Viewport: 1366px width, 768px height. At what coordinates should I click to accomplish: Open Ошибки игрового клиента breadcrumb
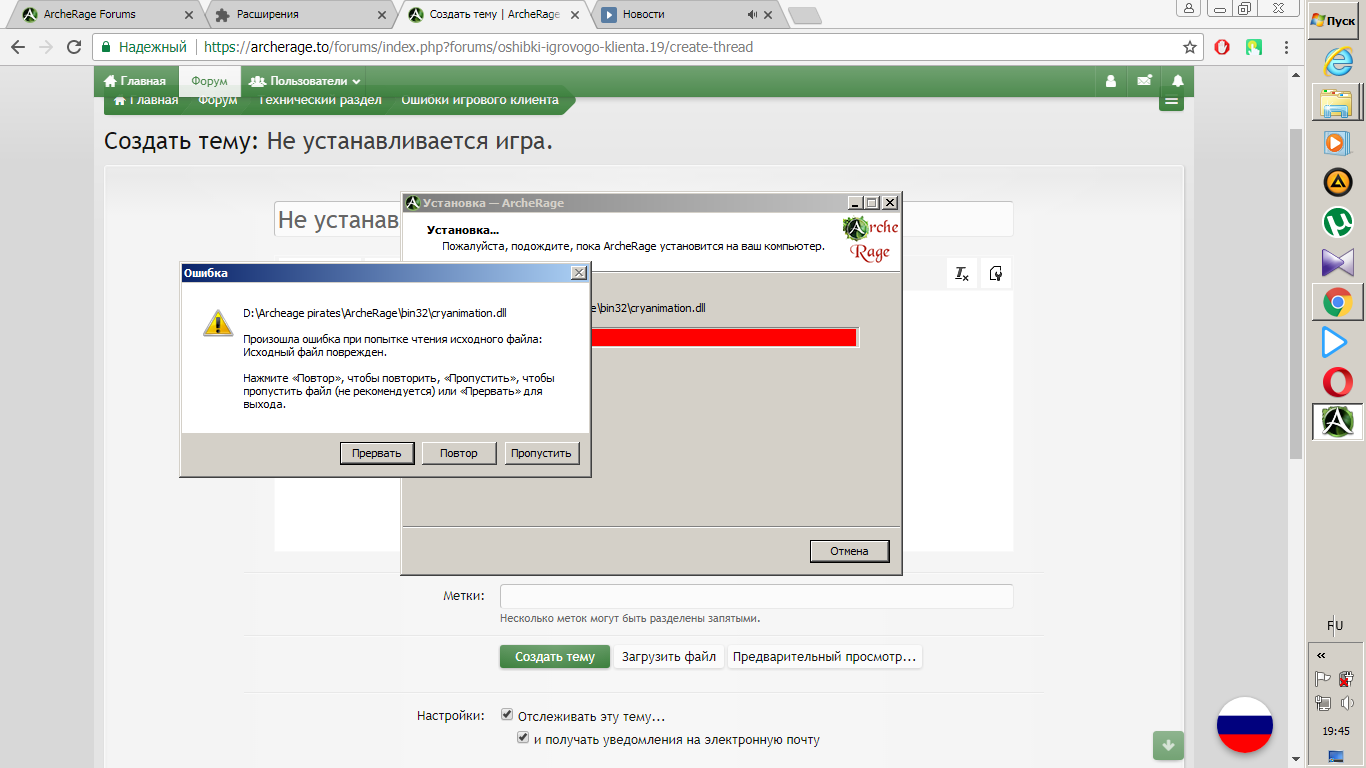480,100
